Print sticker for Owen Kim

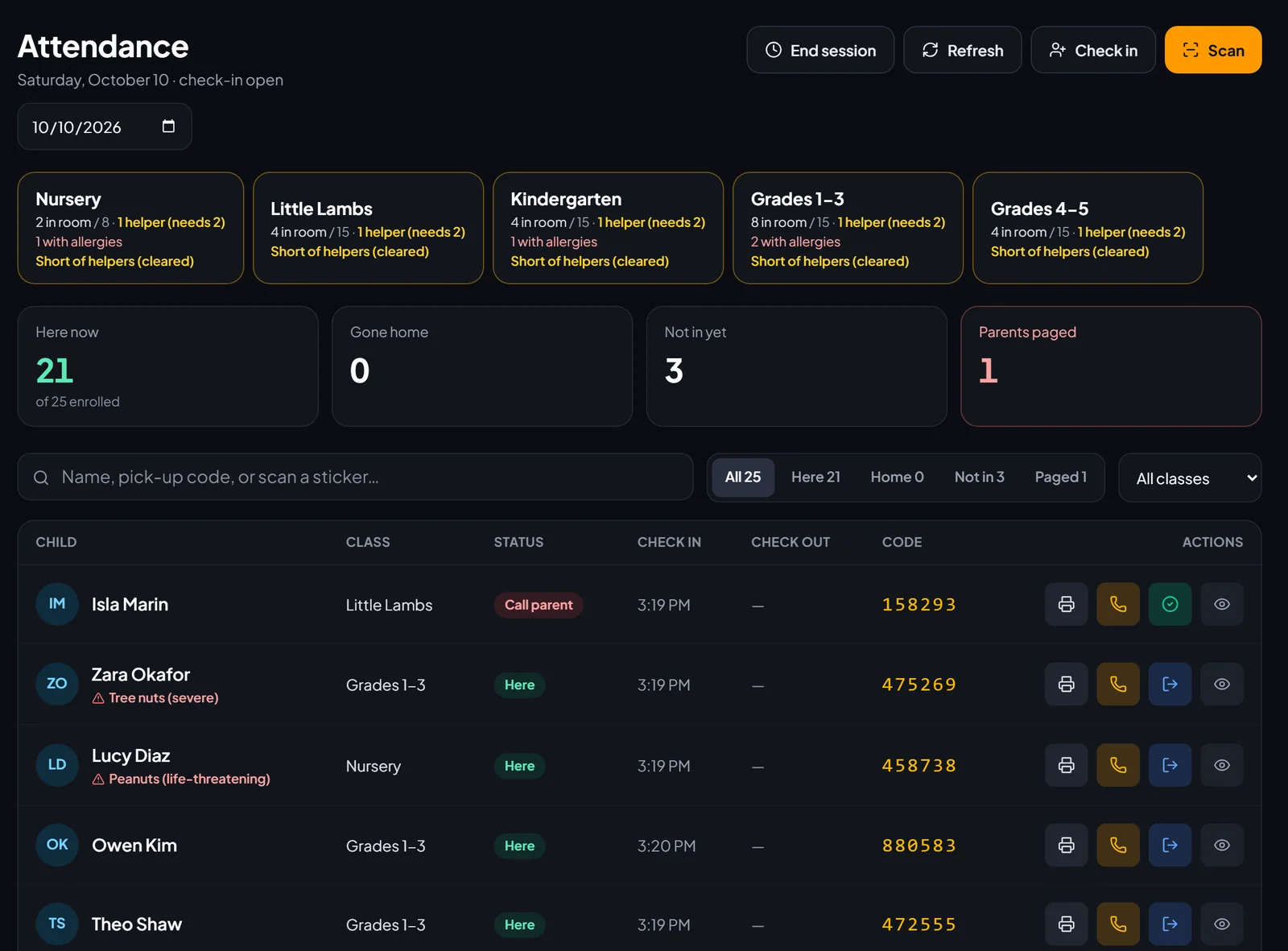coord(1066,845)
